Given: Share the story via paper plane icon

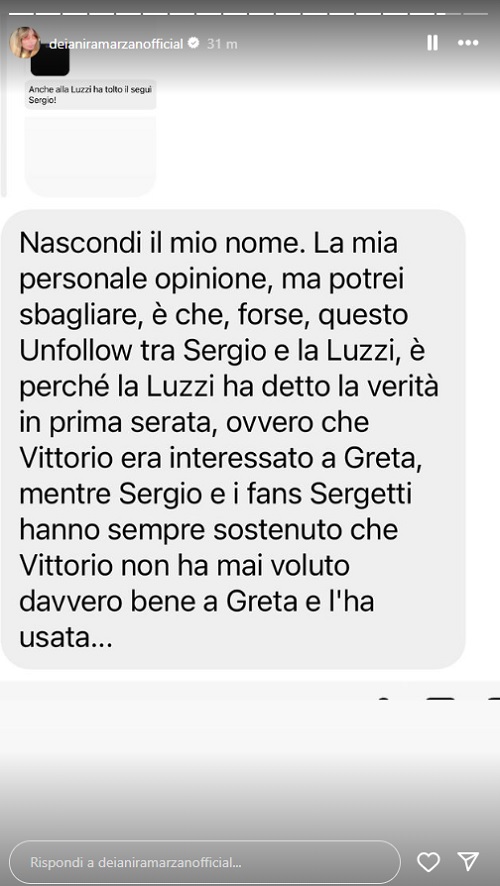Looking at the screenshot, I should click(468, 861).
